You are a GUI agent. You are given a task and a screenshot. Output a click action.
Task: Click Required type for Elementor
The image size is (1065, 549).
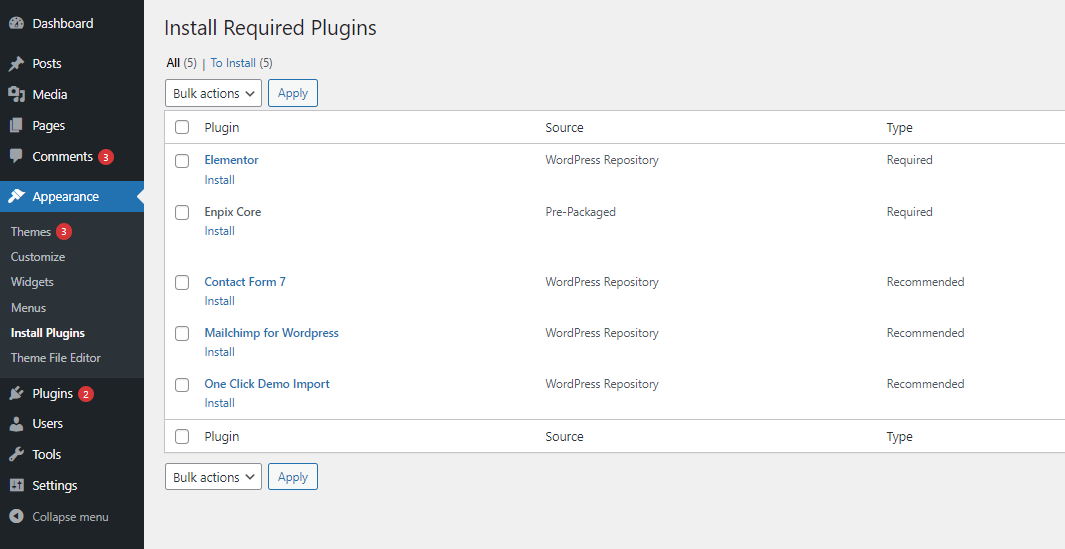(x=909, y=160)
